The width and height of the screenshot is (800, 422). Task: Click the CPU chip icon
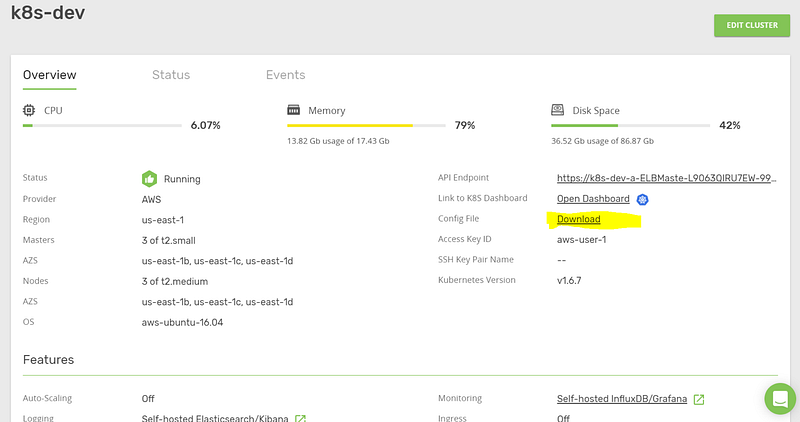[x=29, y=109]
